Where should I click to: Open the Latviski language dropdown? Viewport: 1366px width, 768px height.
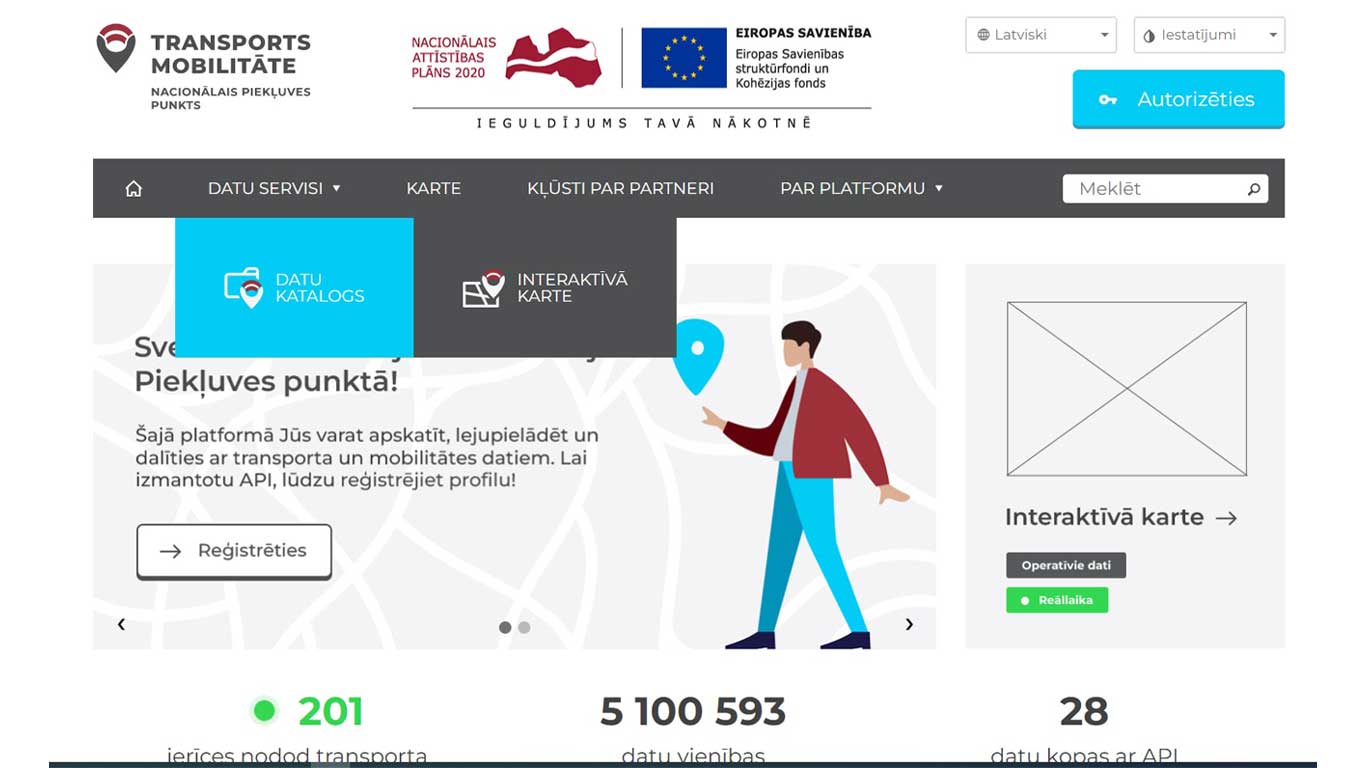(1041, 35)
